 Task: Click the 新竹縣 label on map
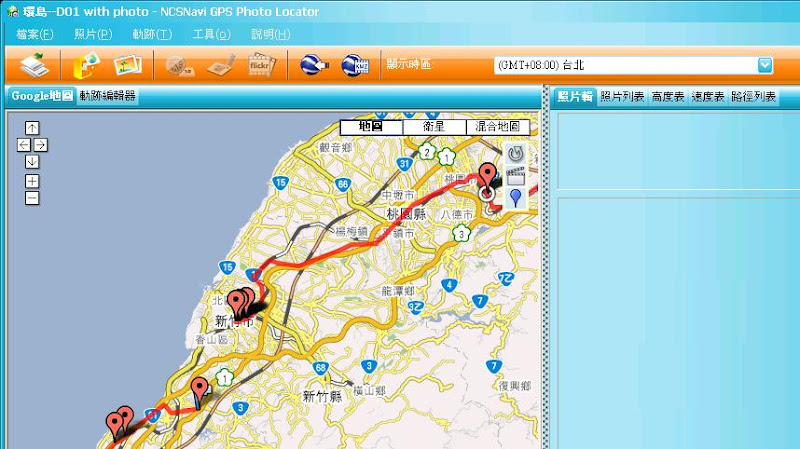click(322, 396)
